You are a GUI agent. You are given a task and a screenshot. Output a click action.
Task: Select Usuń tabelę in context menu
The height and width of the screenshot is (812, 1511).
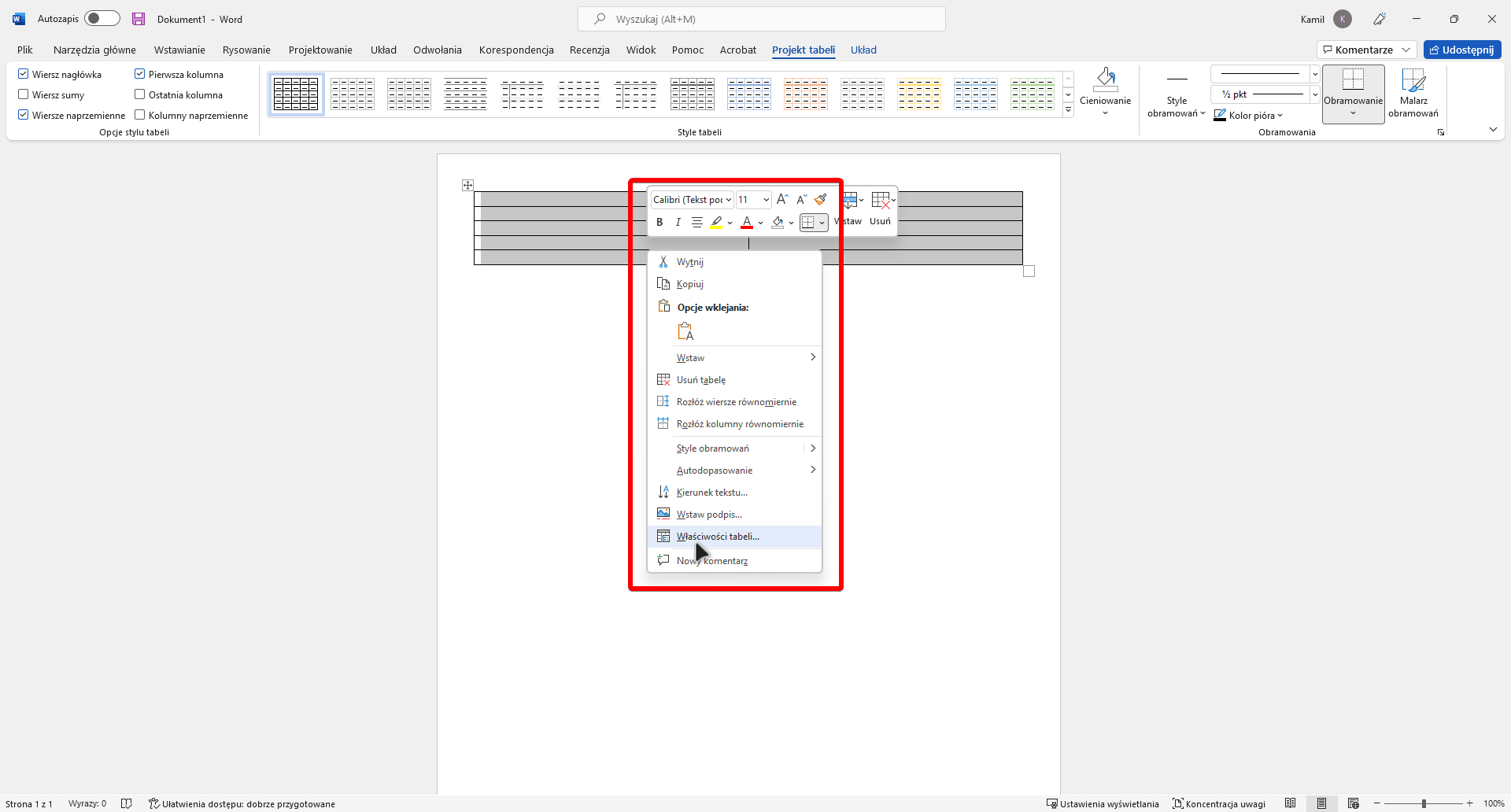coord(734,380)
